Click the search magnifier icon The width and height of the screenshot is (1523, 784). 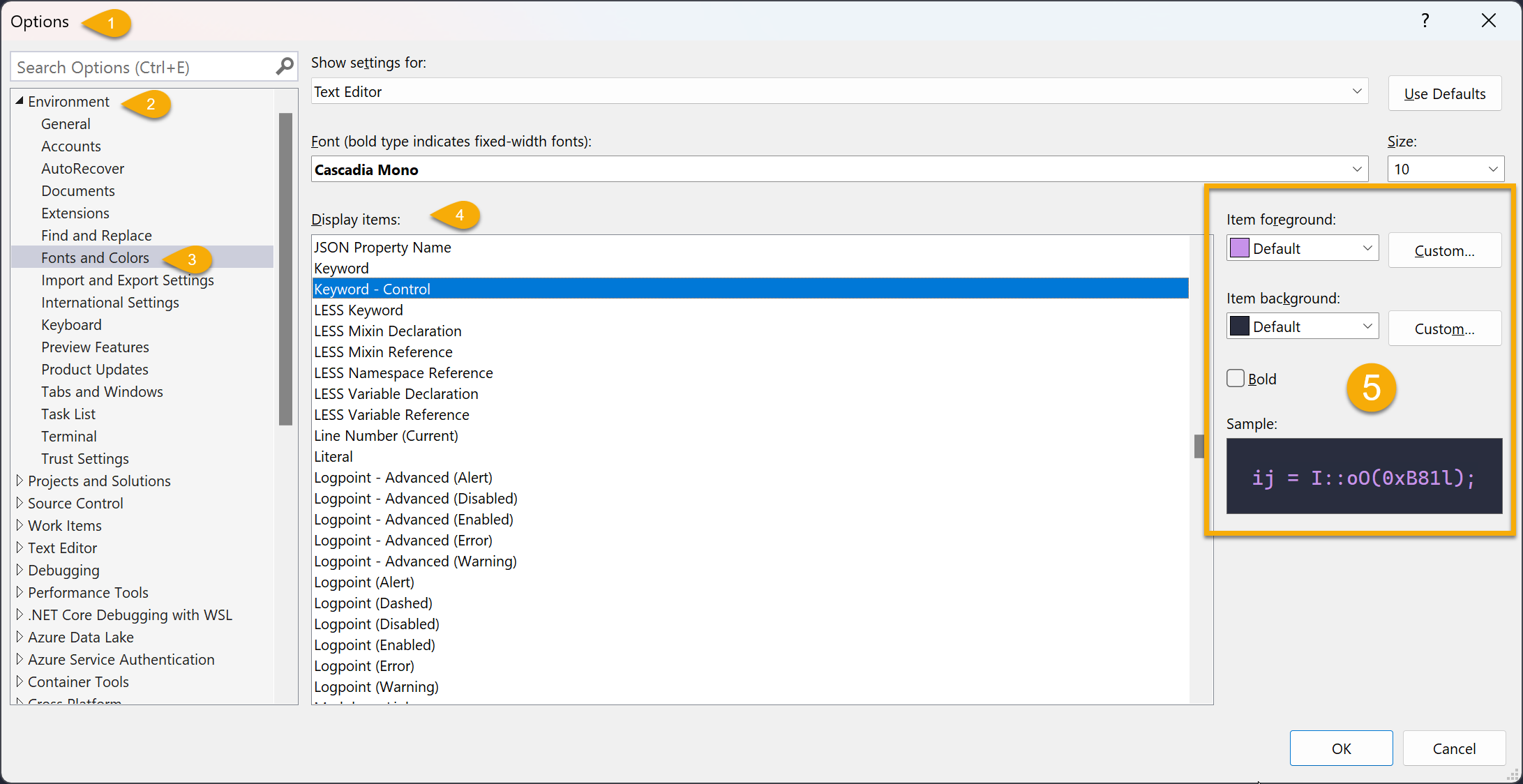(284, 66)
